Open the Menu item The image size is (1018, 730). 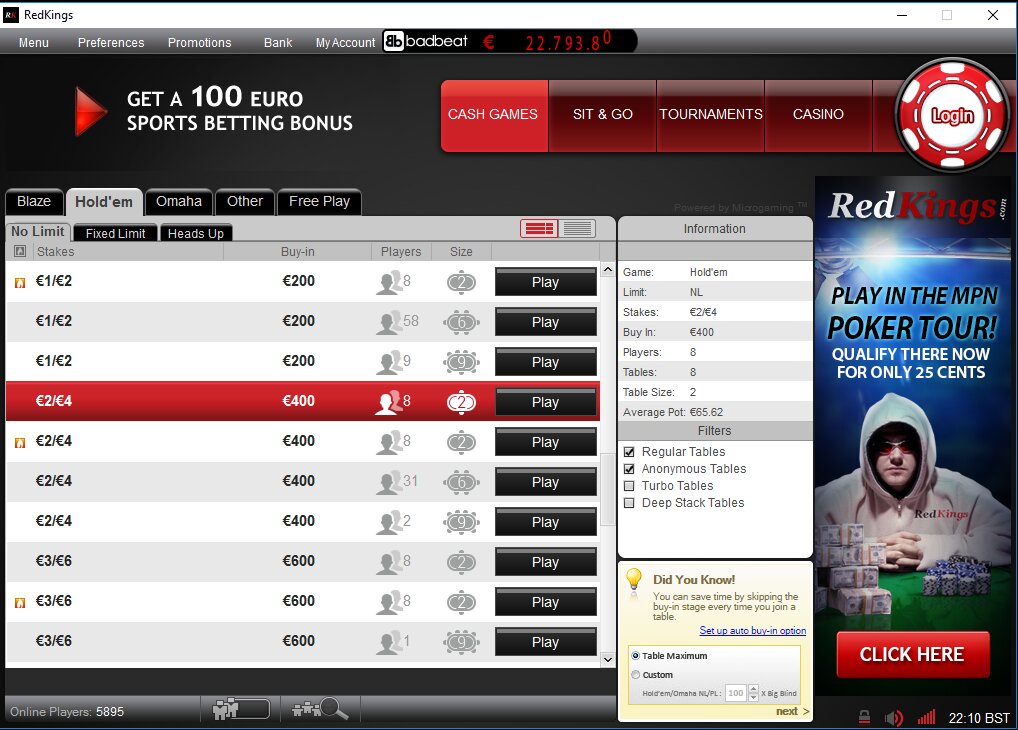(x=34, y=42)
